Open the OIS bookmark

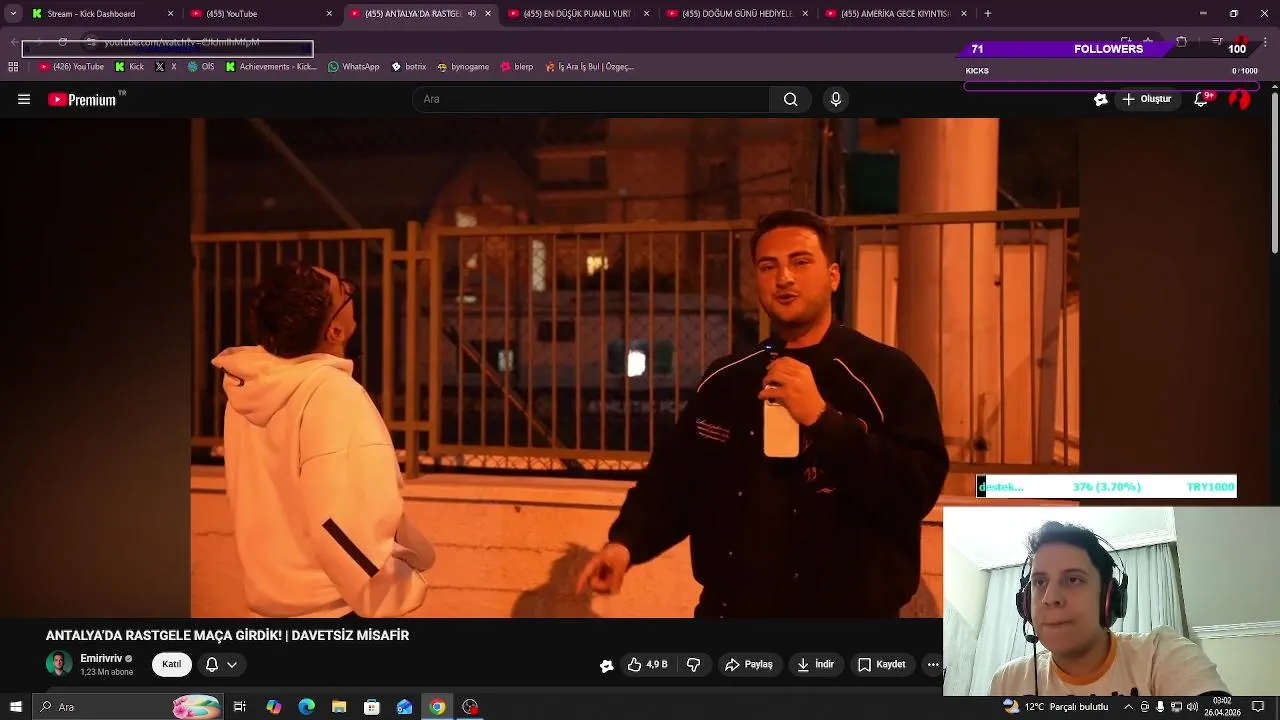[201, 67]
